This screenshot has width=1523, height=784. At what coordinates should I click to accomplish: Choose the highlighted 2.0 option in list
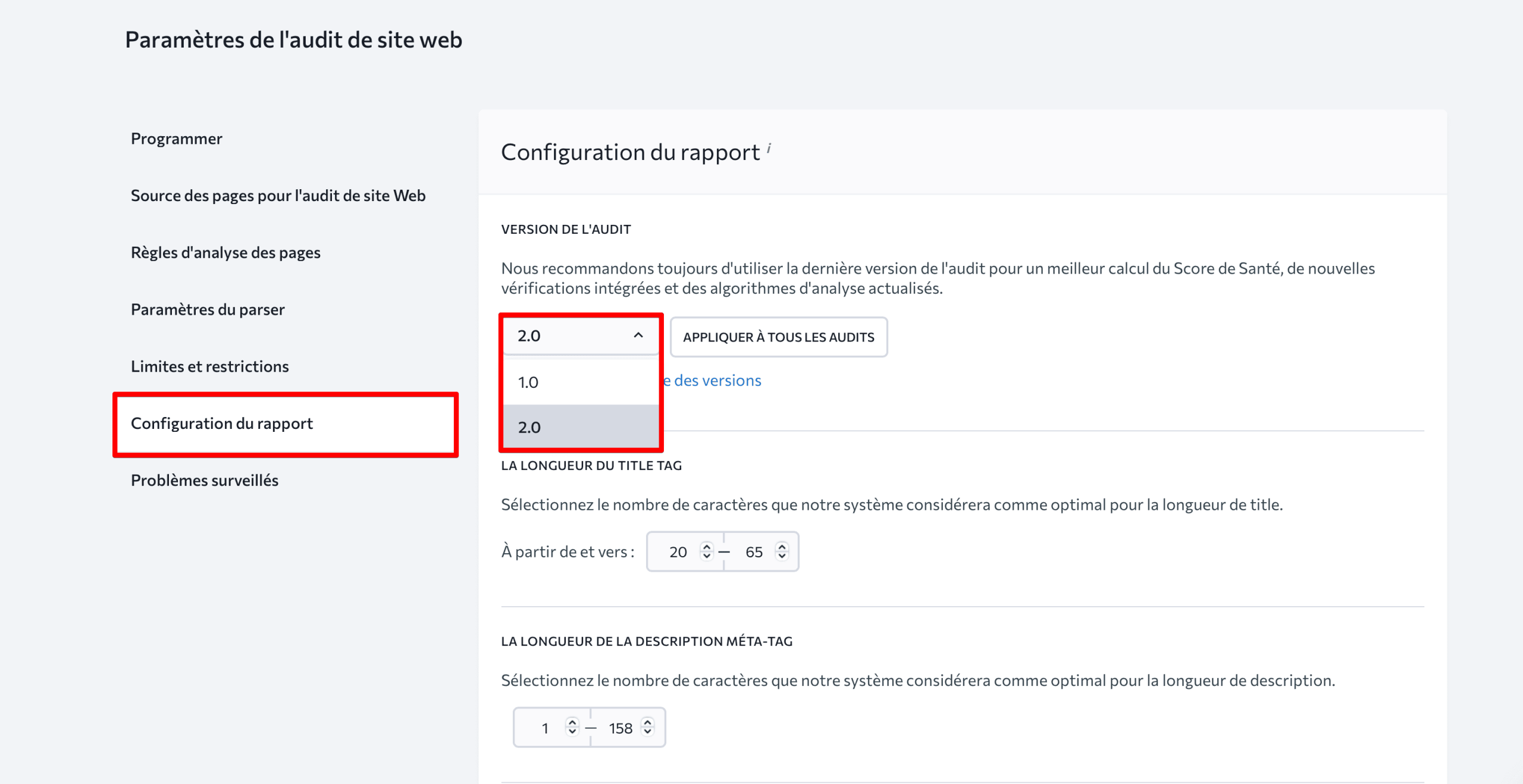pyautogui.click(x=580, y=427)
